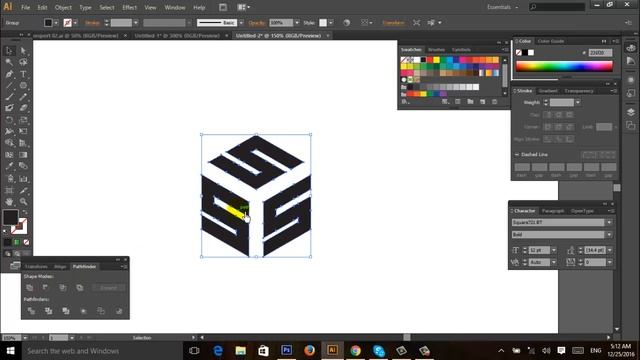This screenshot has height=360, width=640.
Task: Switch to the Paragraph tab
Action: tap(553, 211)
